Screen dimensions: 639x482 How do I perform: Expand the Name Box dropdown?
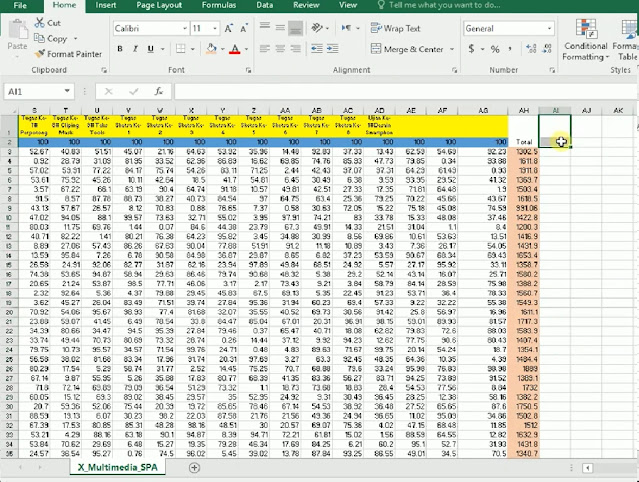(67, 91)
